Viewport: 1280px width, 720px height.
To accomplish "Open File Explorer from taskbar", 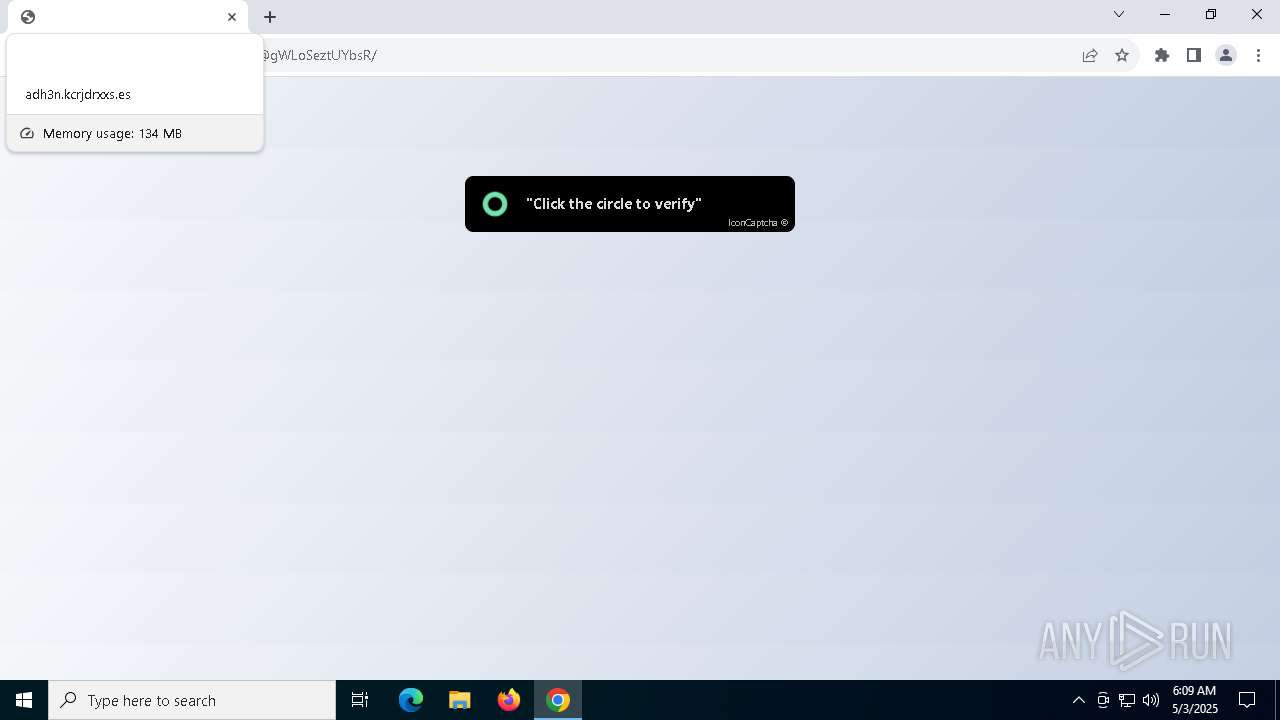I will (x=460, y=700).
